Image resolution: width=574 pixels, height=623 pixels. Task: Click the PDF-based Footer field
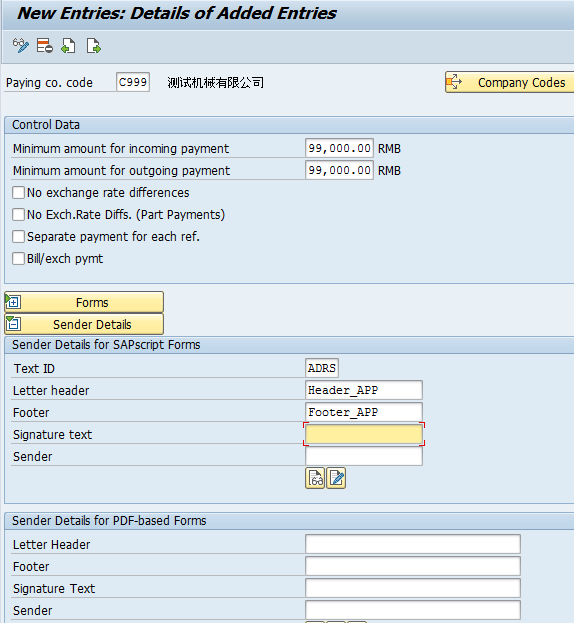[x=413, y=566]
